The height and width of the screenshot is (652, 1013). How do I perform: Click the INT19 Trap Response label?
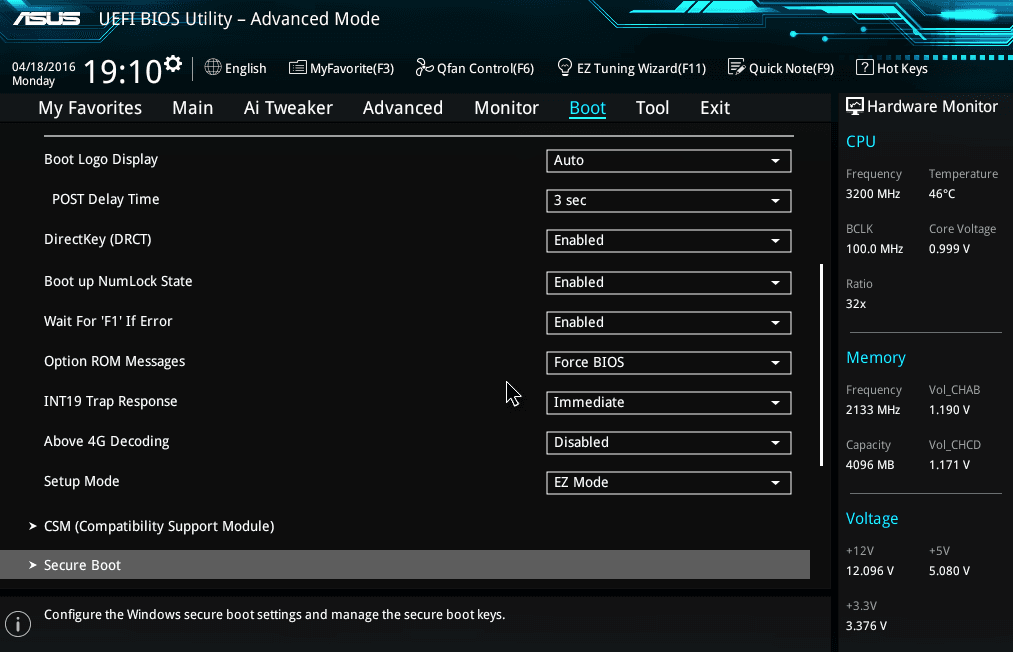[110, 402]
